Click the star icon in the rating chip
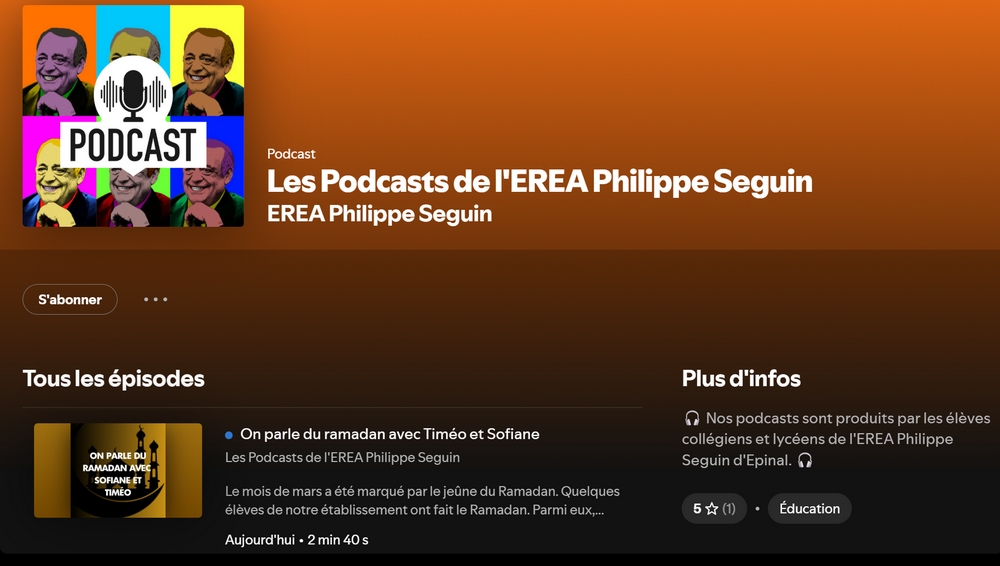This screenshot has width=1000, height=566. (712, 509)
